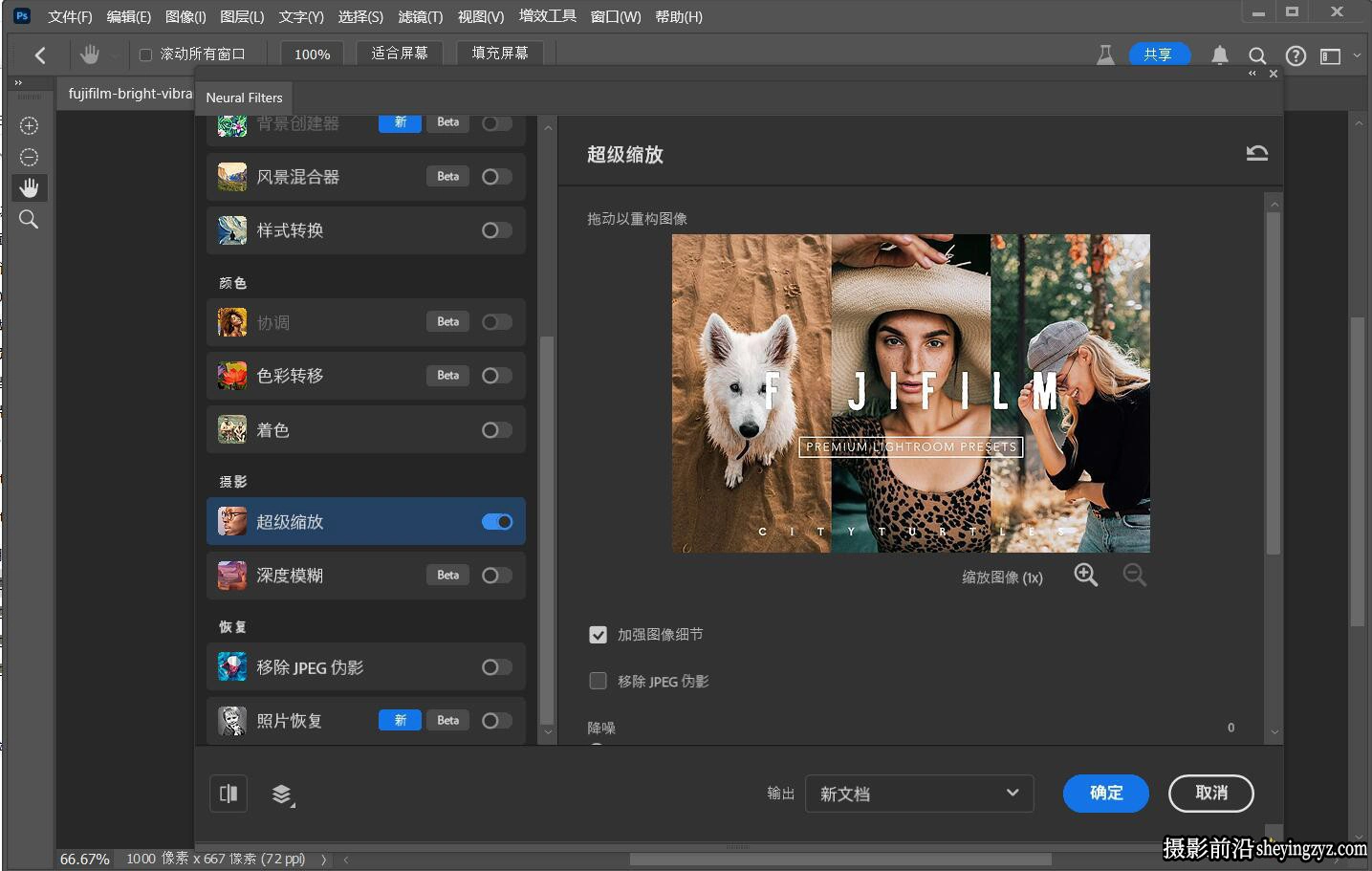Click the document horizontal scrollbar
The image size is (1372, 871).
[840, 860]
